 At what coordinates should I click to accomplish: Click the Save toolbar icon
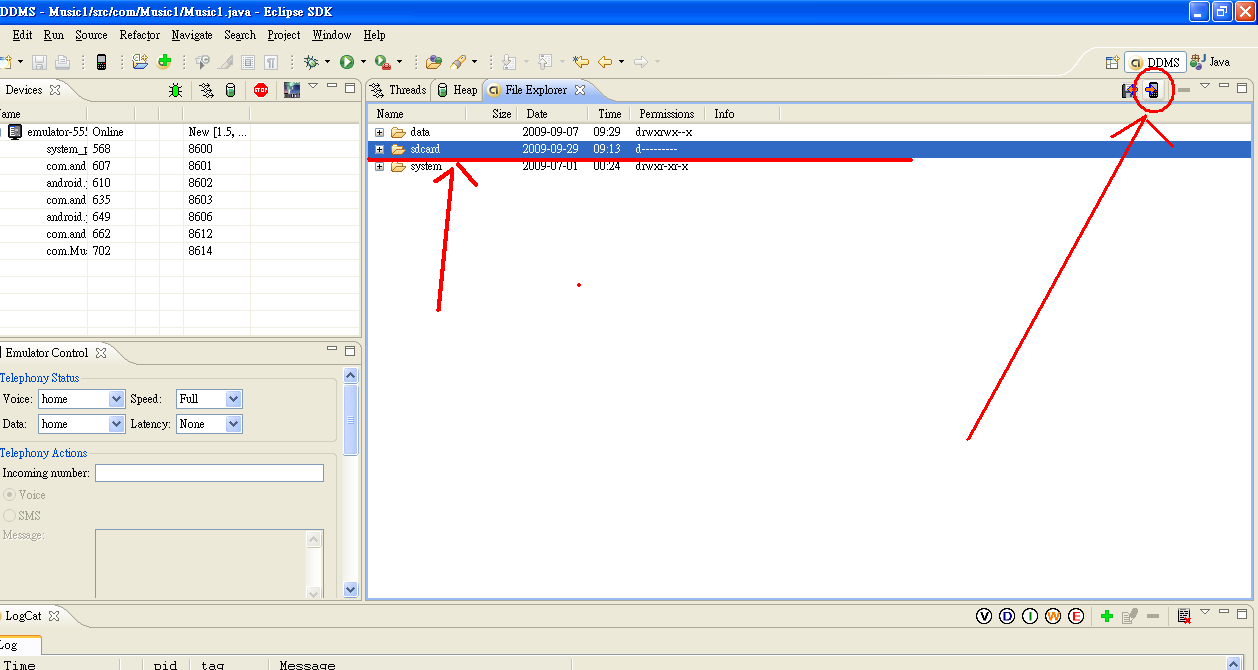pyautogui.click(x=40, y=62)
